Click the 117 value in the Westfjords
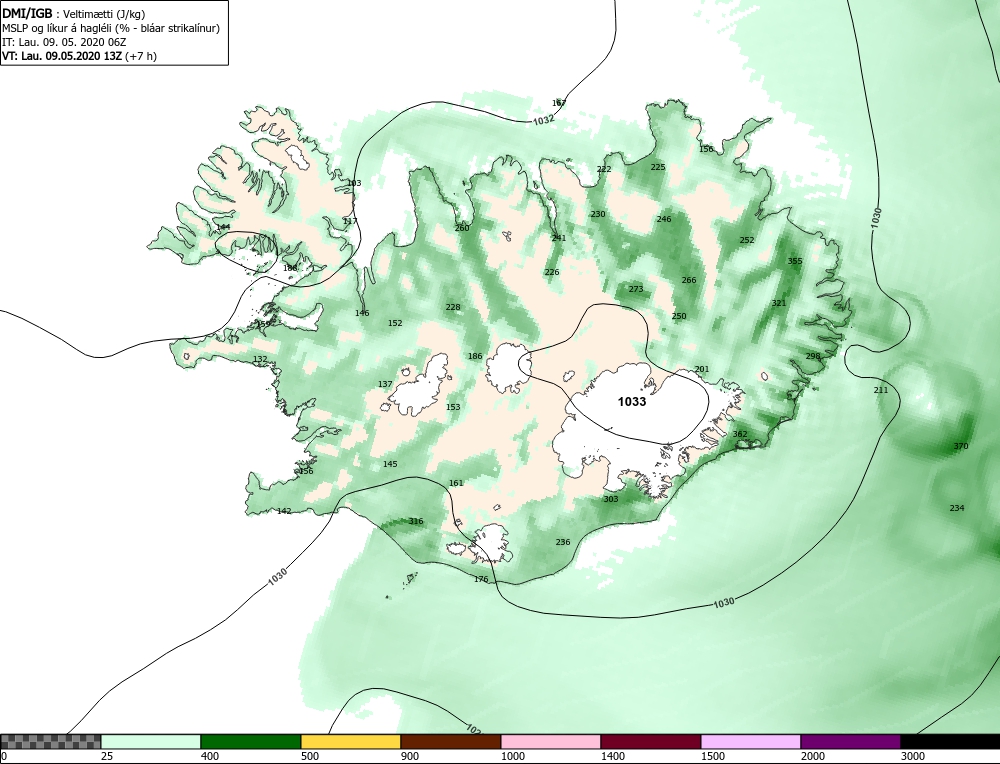This screenshot has height=764, width=1000. tap(350, 221)
